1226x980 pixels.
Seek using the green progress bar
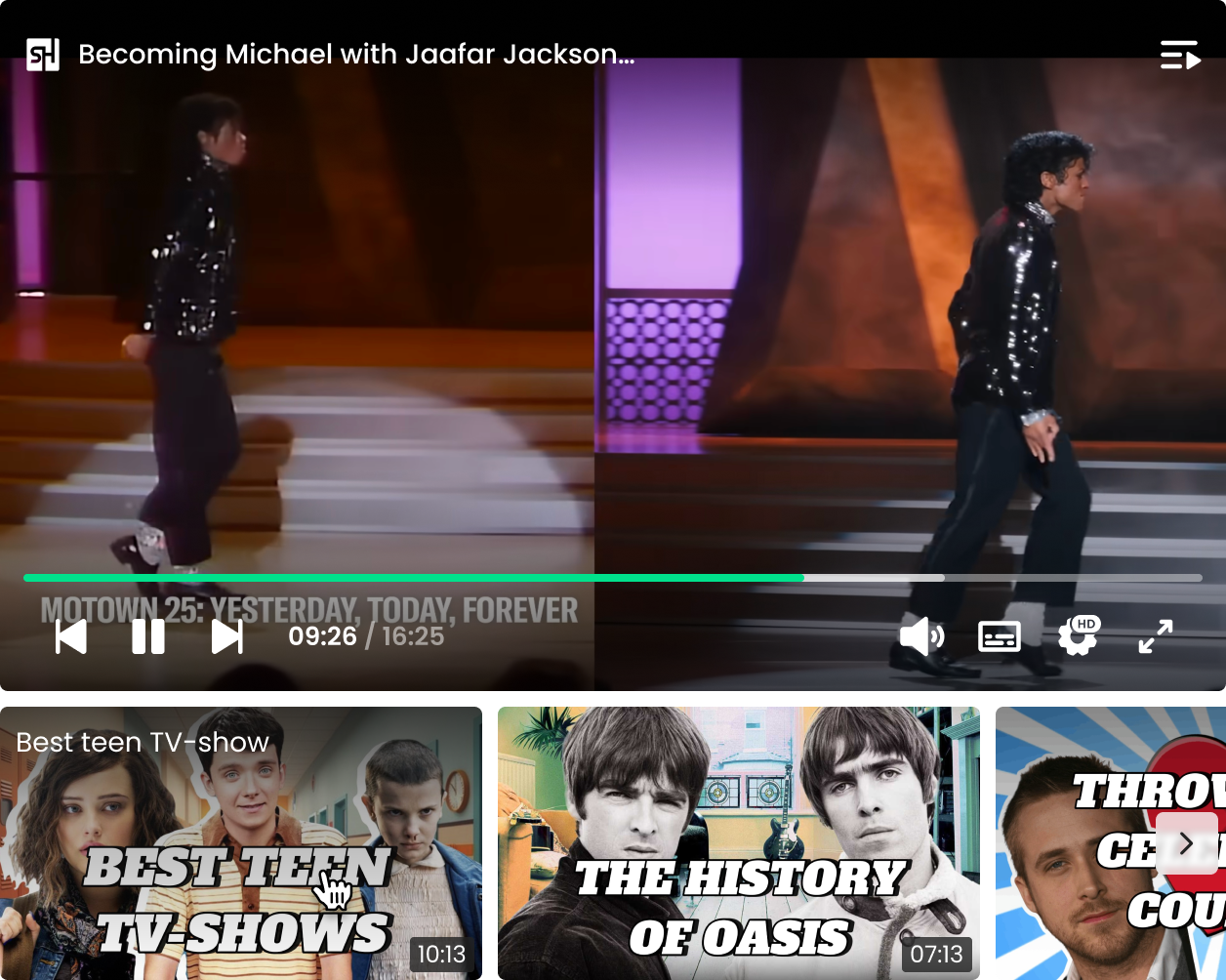coord(612,578)
